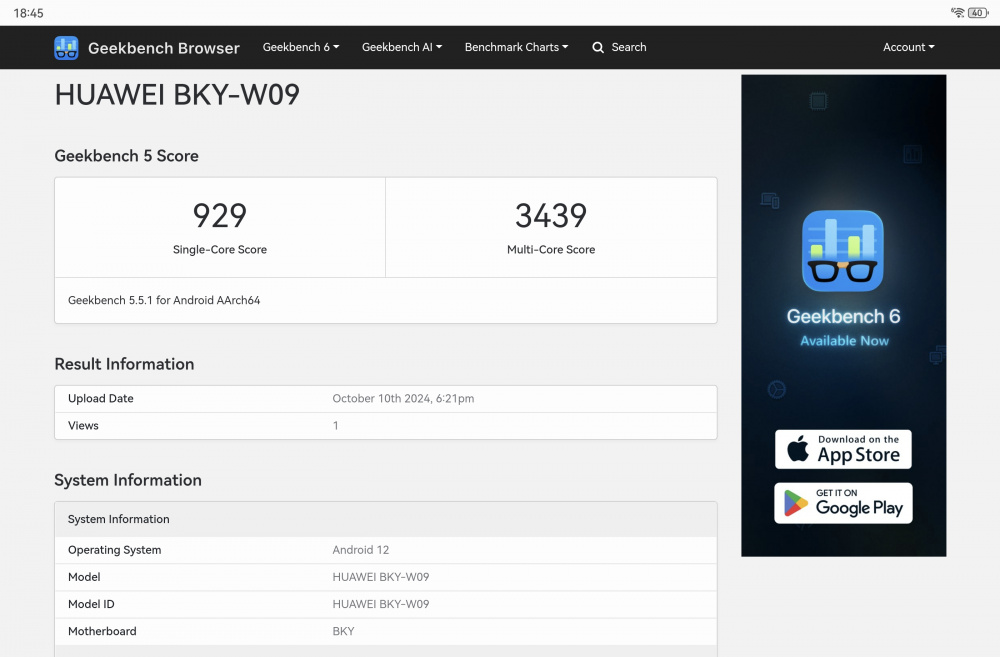Tap the Geekbench 6 app icon in ad
The image size is (1000, 657).
pyautogui.click(x=843, y=250)
